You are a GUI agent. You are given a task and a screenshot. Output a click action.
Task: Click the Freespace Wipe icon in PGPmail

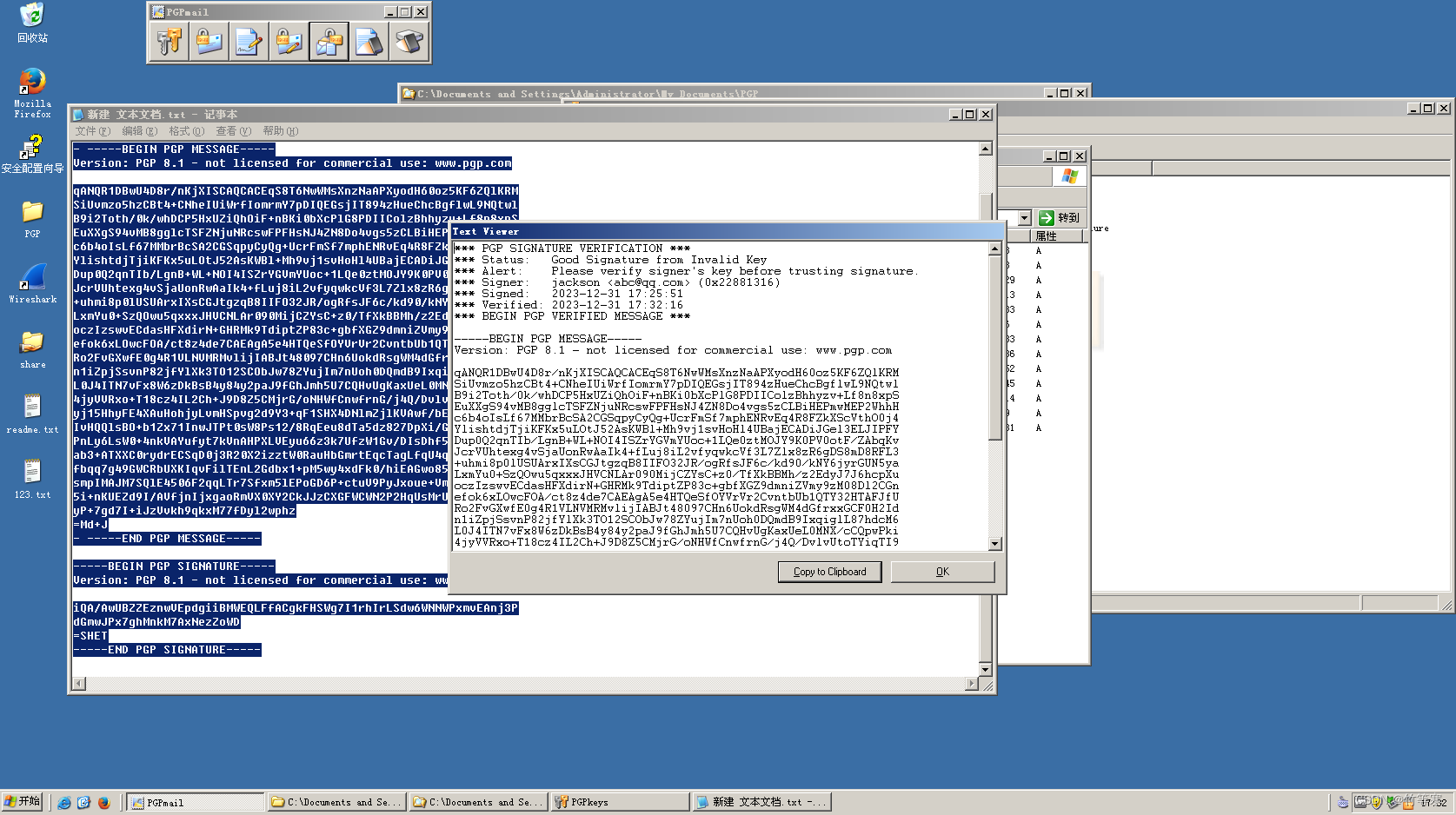(x=409, y=42)
